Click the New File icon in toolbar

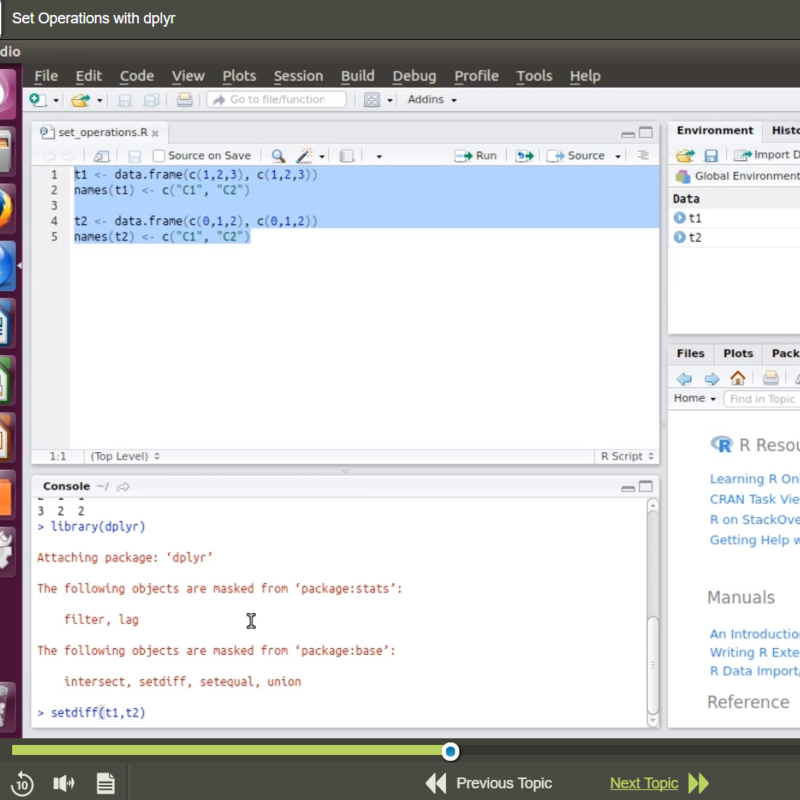coord(38,99)
